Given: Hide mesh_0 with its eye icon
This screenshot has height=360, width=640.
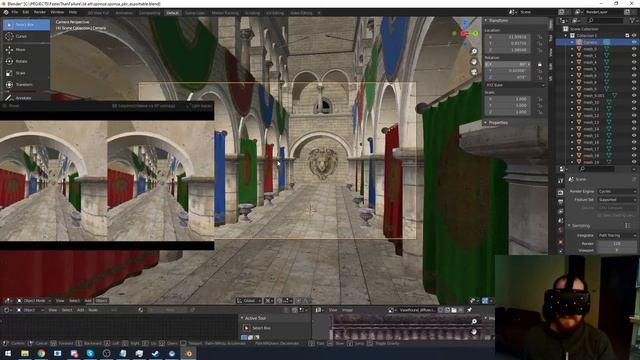Looking at the screenshot, I should [x=634, y=49].
